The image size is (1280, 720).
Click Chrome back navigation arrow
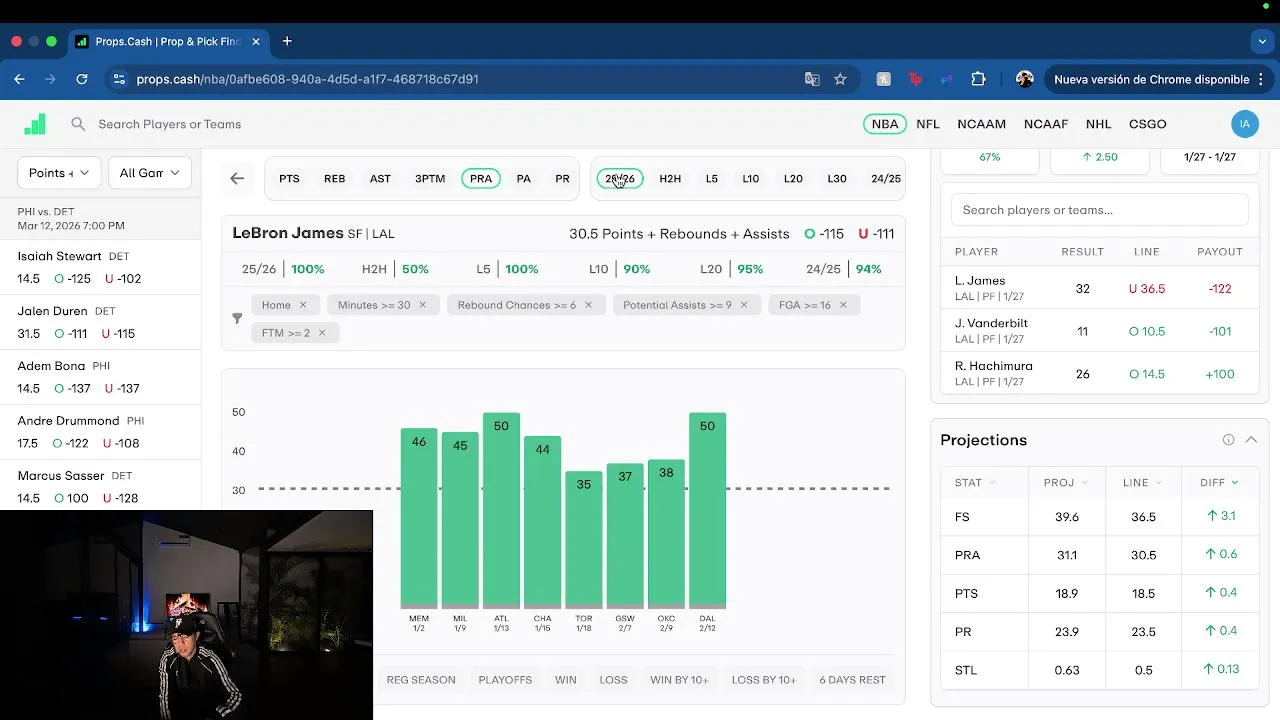[x=19, y=79]
